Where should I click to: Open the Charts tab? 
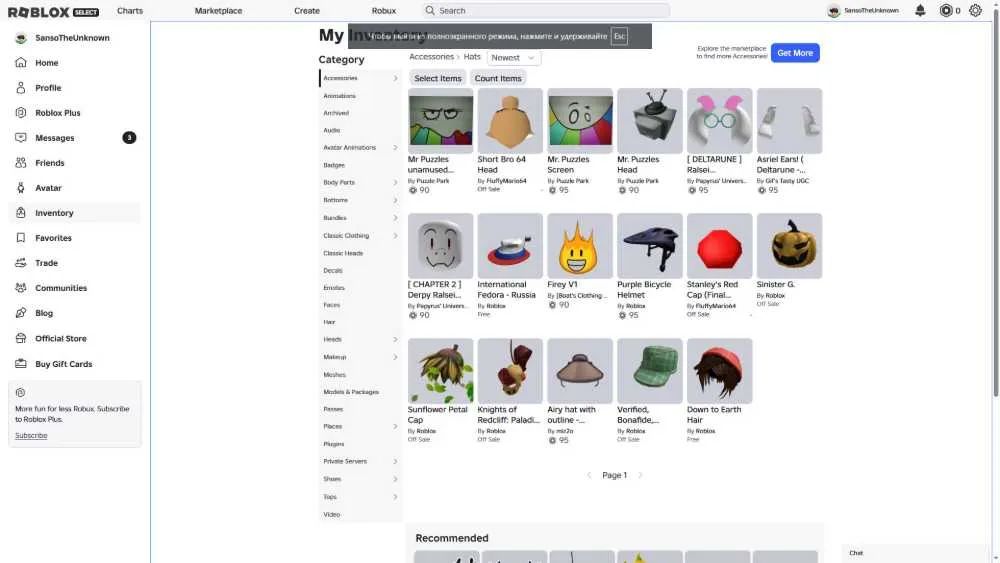coord(130,11)
